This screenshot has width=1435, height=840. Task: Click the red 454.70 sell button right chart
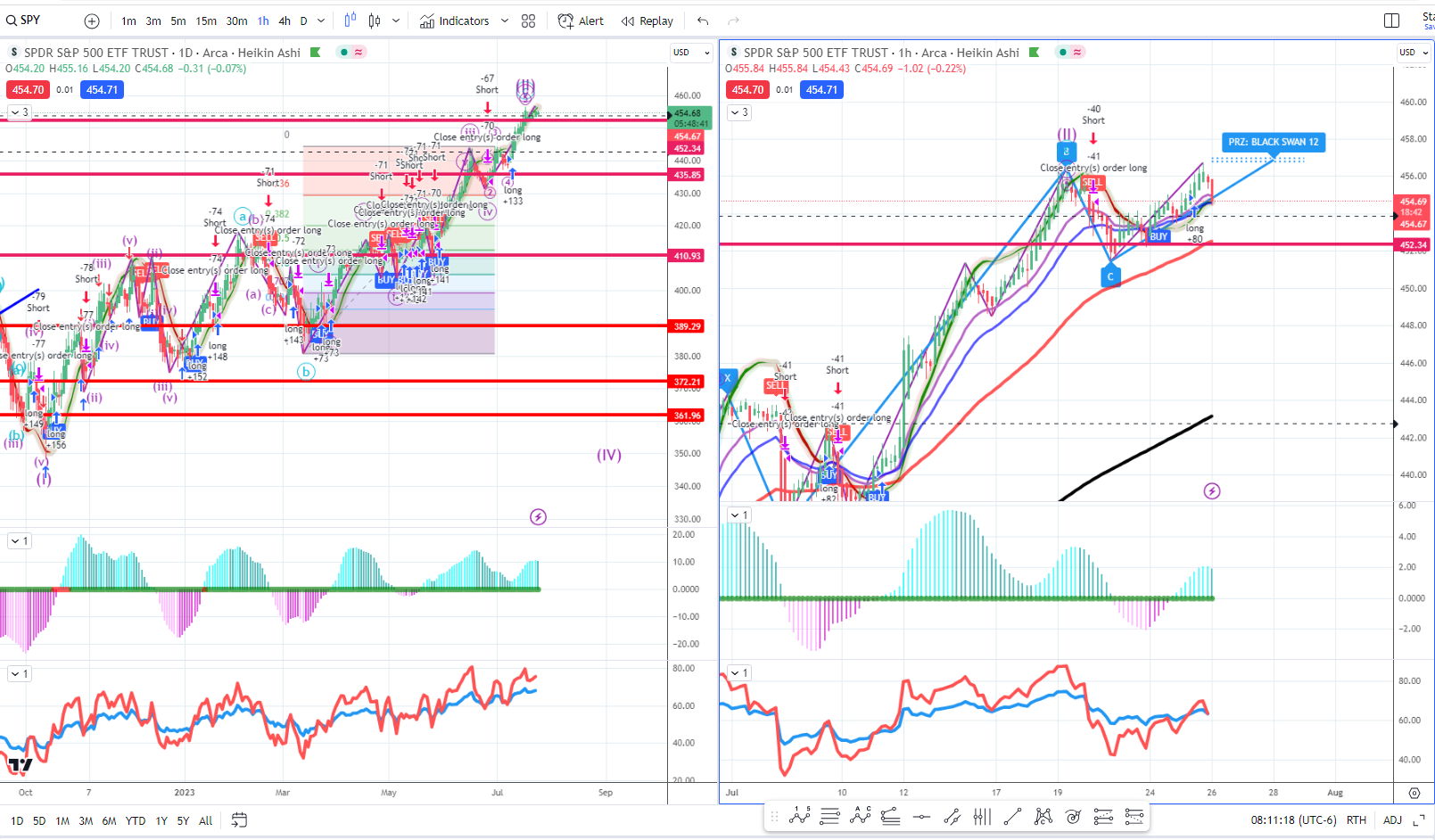tap(747, 90)
